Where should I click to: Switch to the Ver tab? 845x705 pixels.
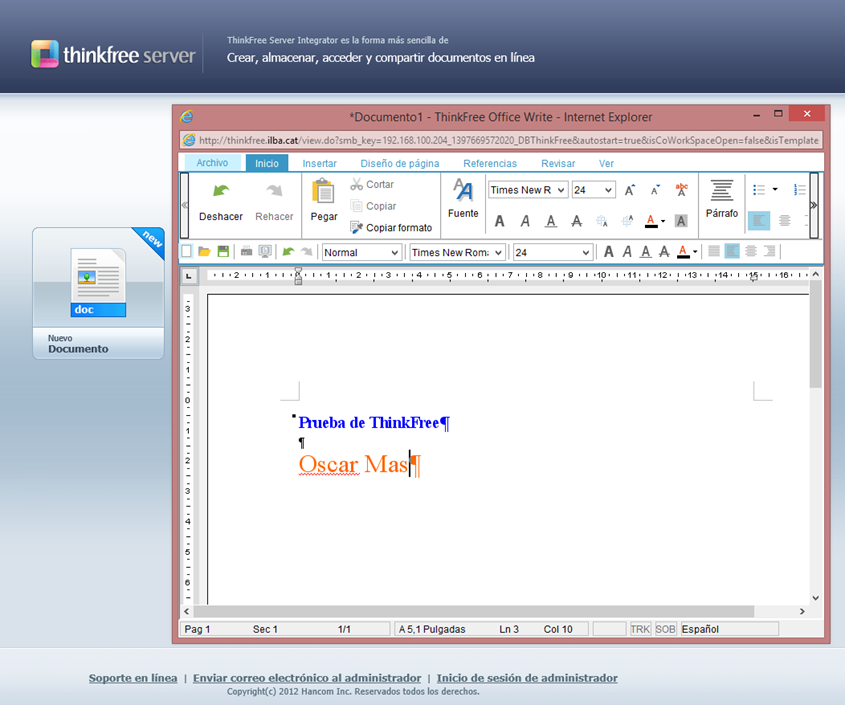click(606, 163)
